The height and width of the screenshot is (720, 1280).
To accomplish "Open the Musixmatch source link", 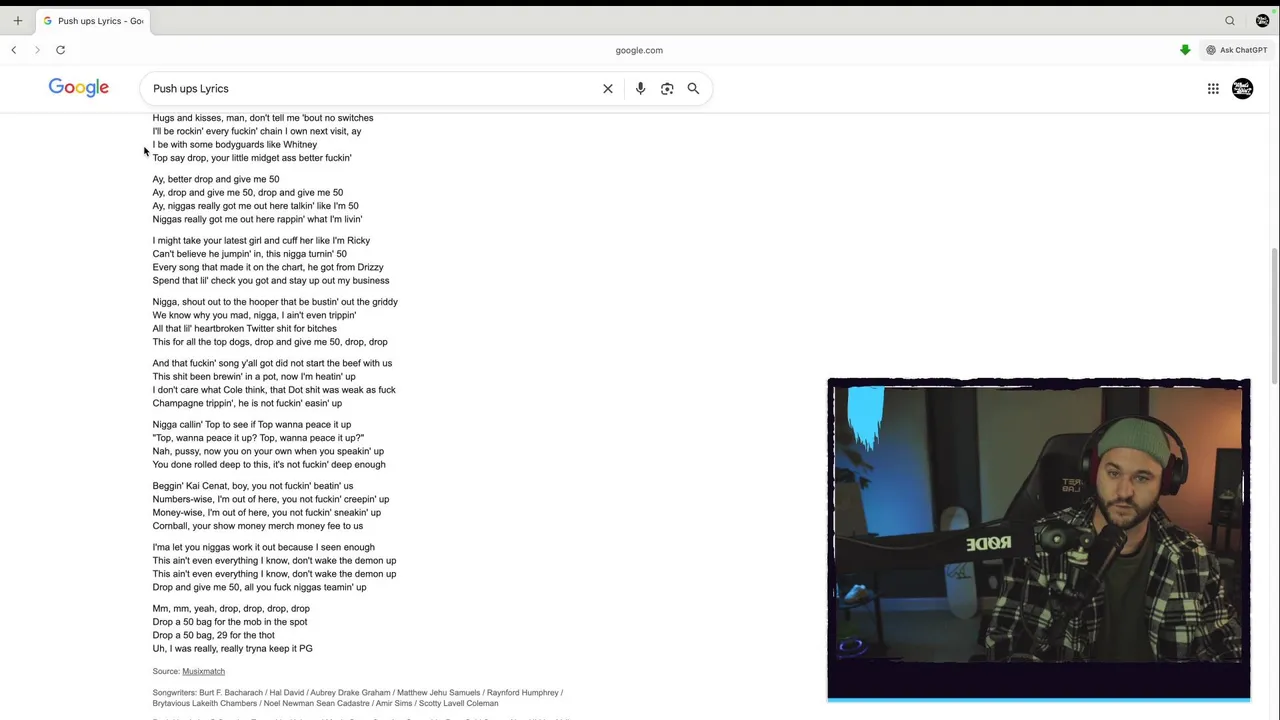I will coord(203,671).
